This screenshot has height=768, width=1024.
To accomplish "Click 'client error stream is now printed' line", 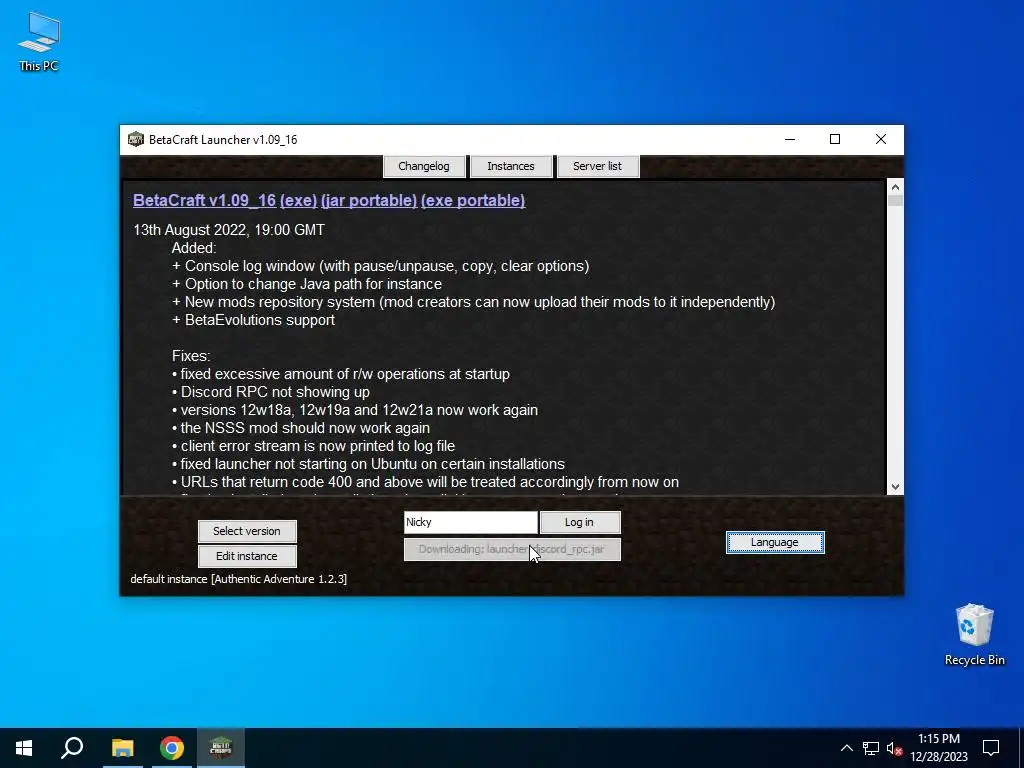I will coord(313,446).
